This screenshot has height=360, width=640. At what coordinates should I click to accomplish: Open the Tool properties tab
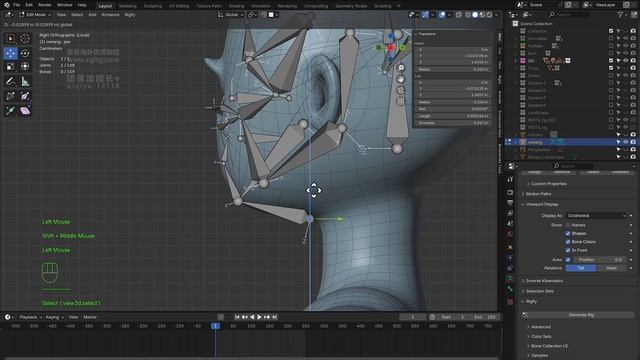(x=510, y=179)
